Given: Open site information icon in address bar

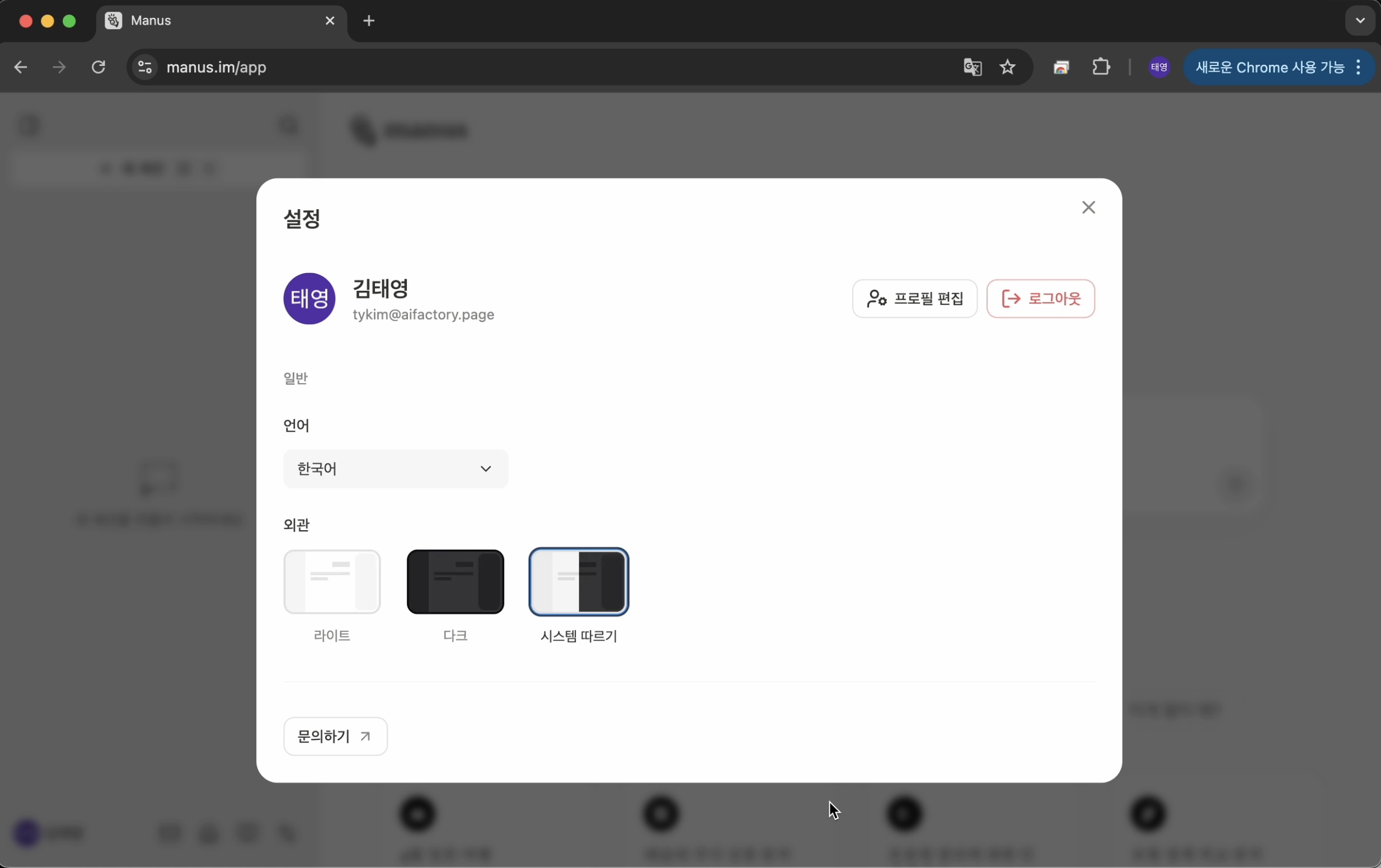Looking at the screenshot, I should point(145,68).
